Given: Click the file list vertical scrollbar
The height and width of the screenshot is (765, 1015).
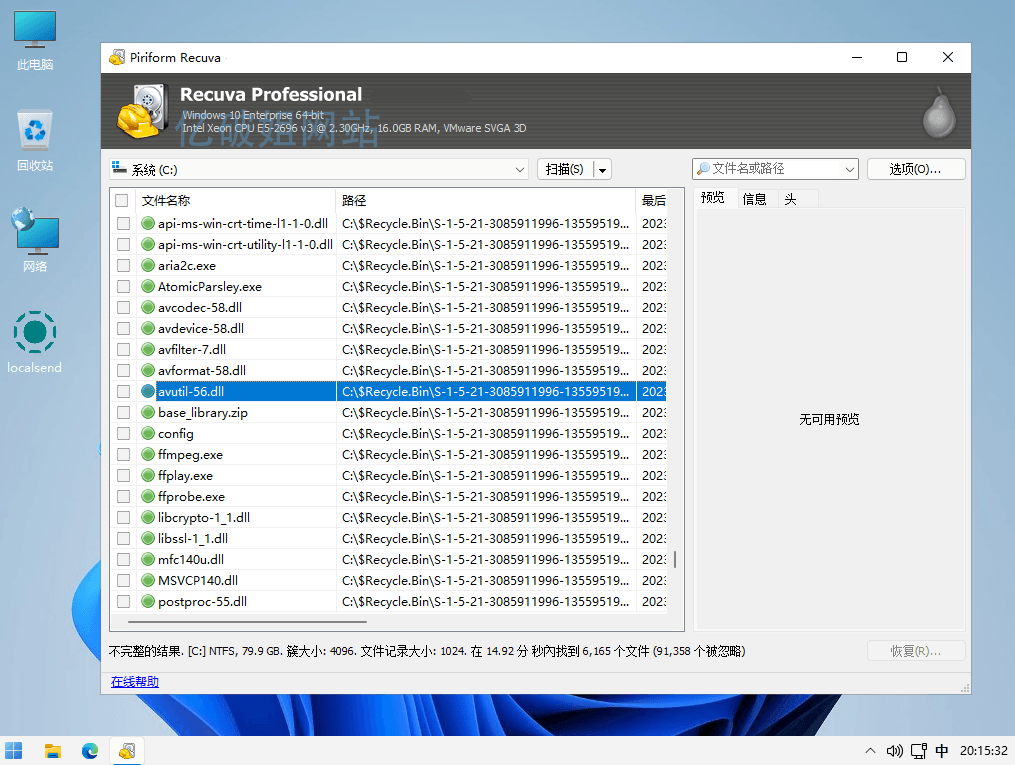Looking at the screenshot, I should [674, 559].
